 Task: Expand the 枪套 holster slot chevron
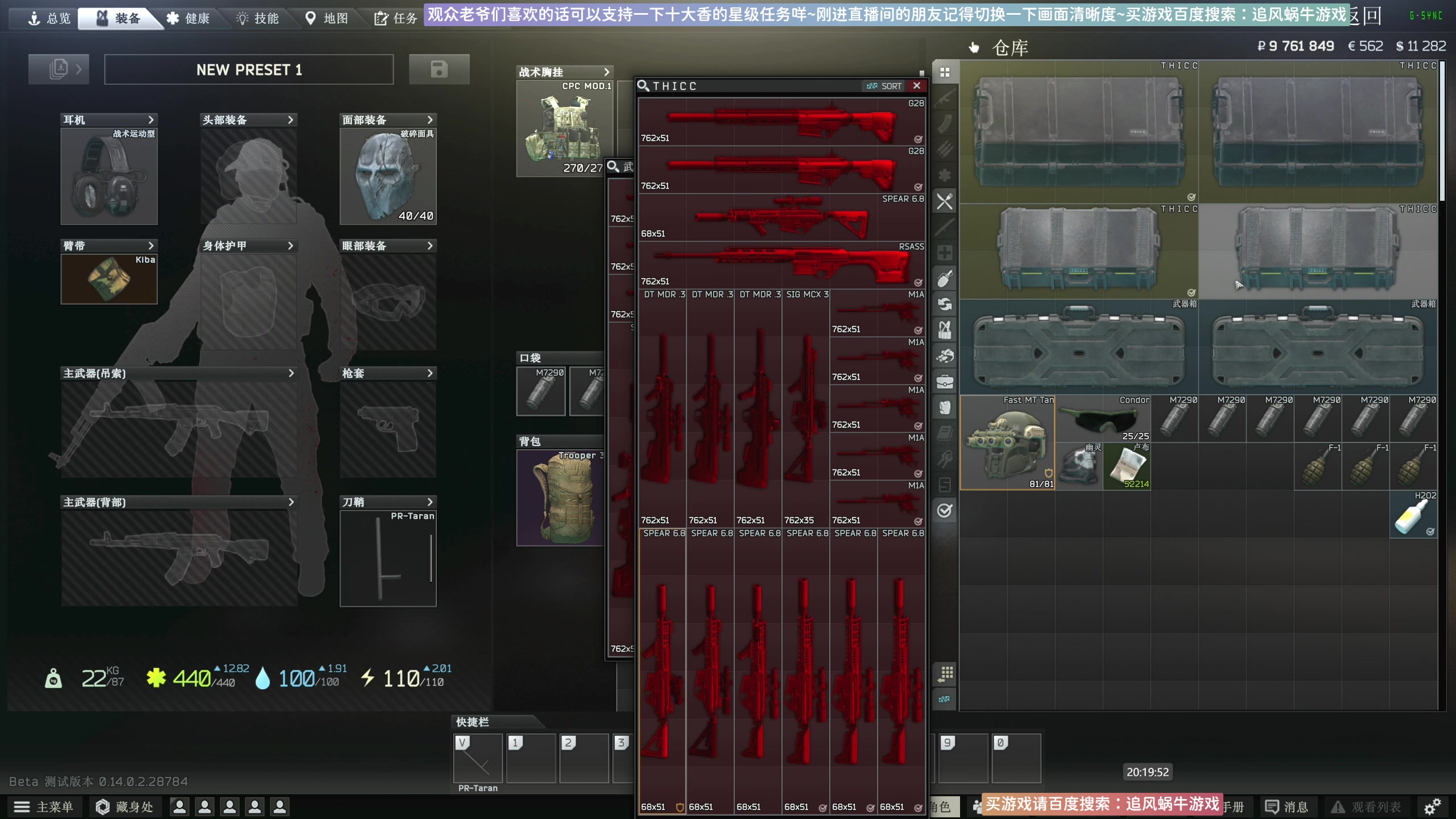point(430,373)
